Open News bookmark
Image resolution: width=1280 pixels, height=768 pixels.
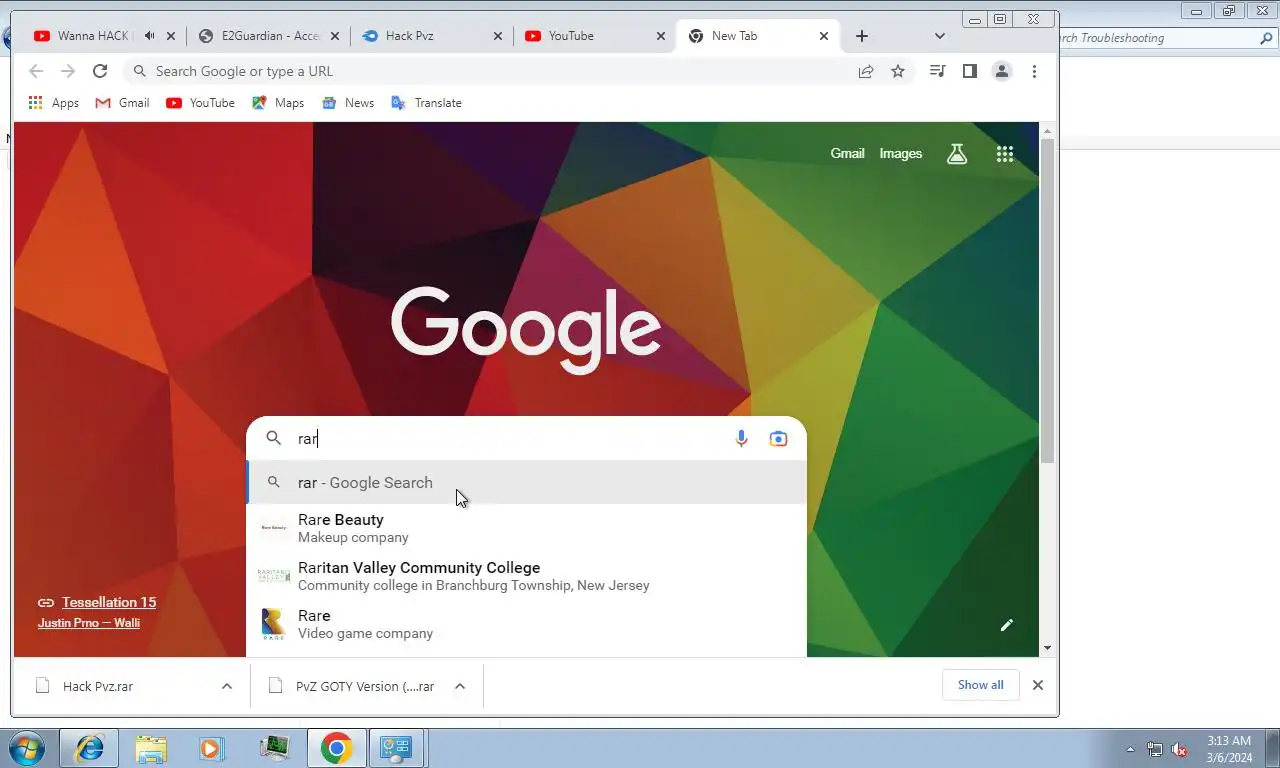pyautogui.click(x=348, y=103)
